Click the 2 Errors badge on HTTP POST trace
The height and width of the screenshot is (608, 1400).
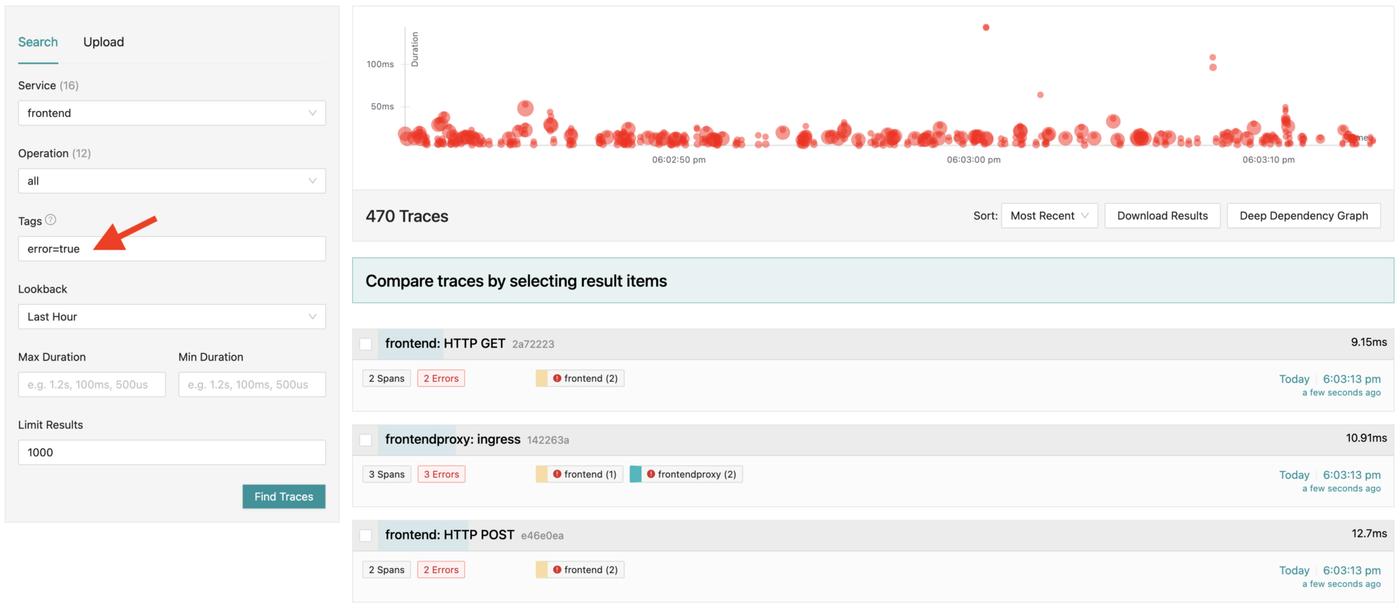[440, 570]
